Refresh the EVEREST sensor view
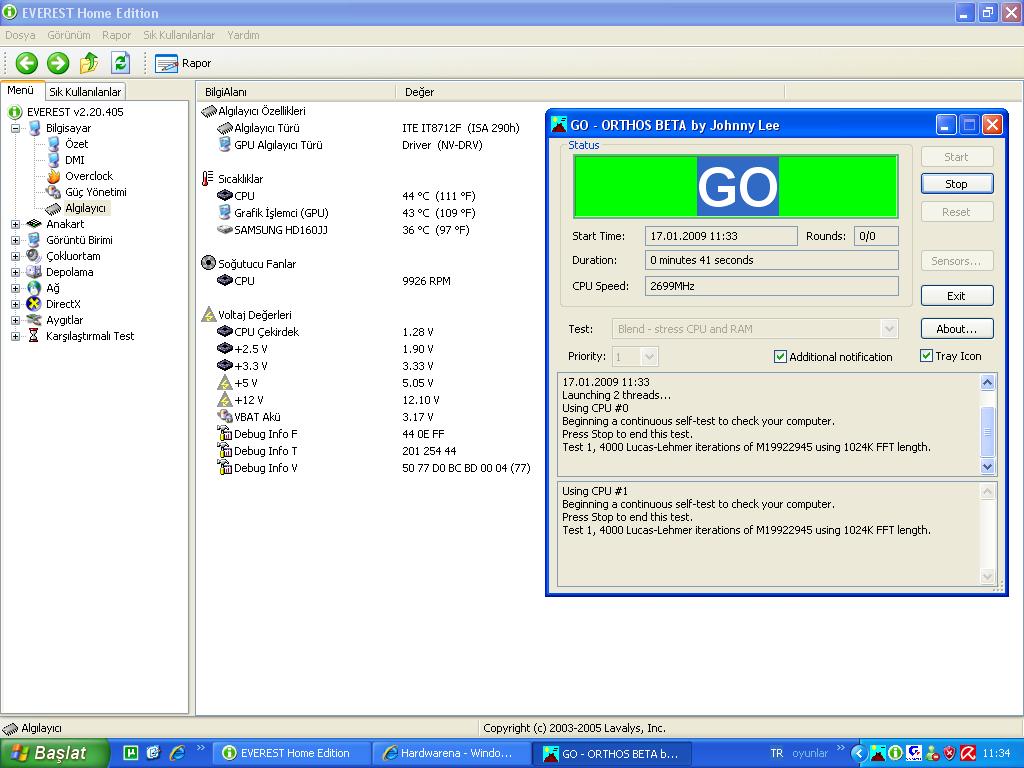 [121, 63]
